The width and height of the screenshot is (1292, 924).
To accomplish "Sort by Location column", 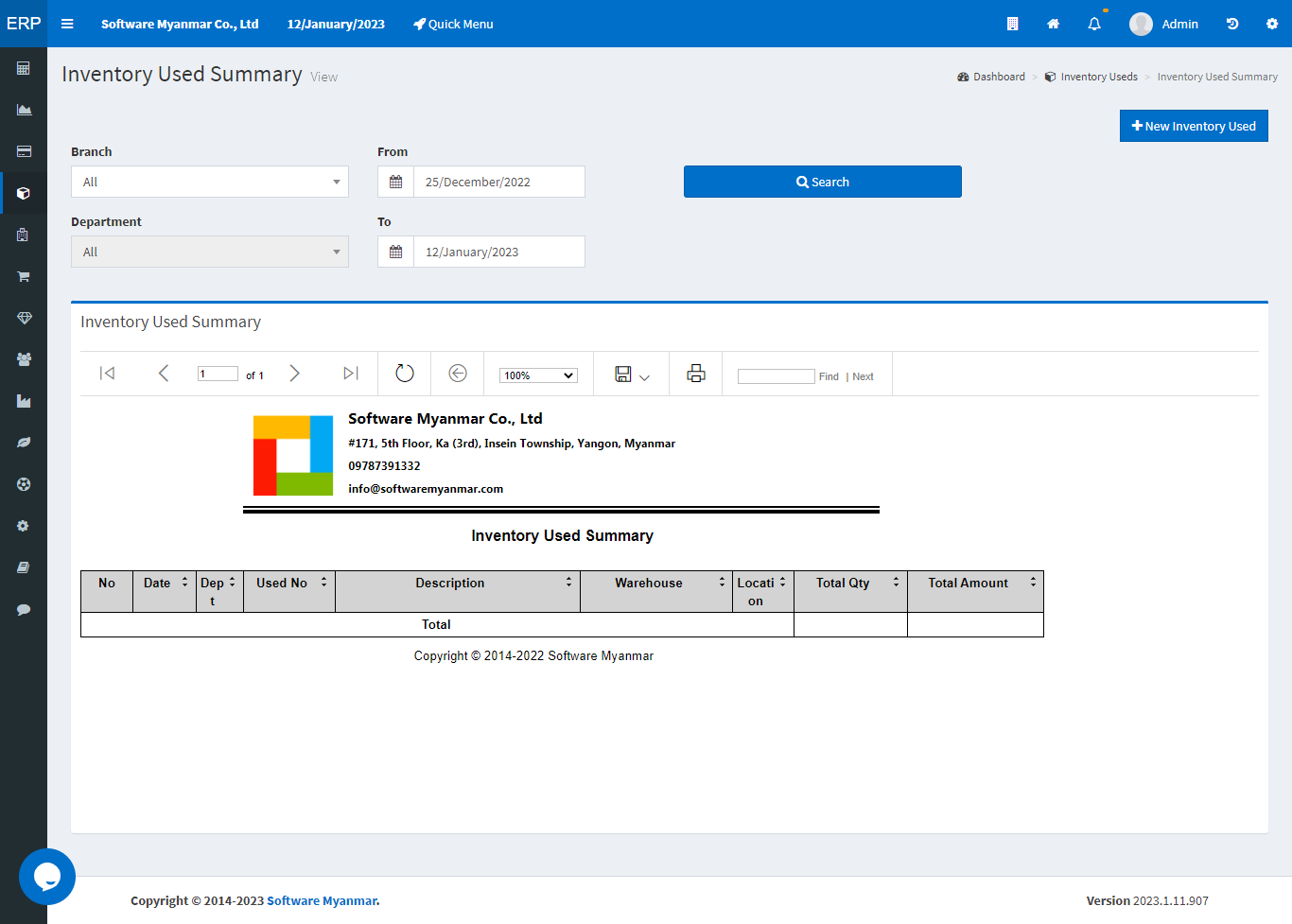I will pos(783,583).
